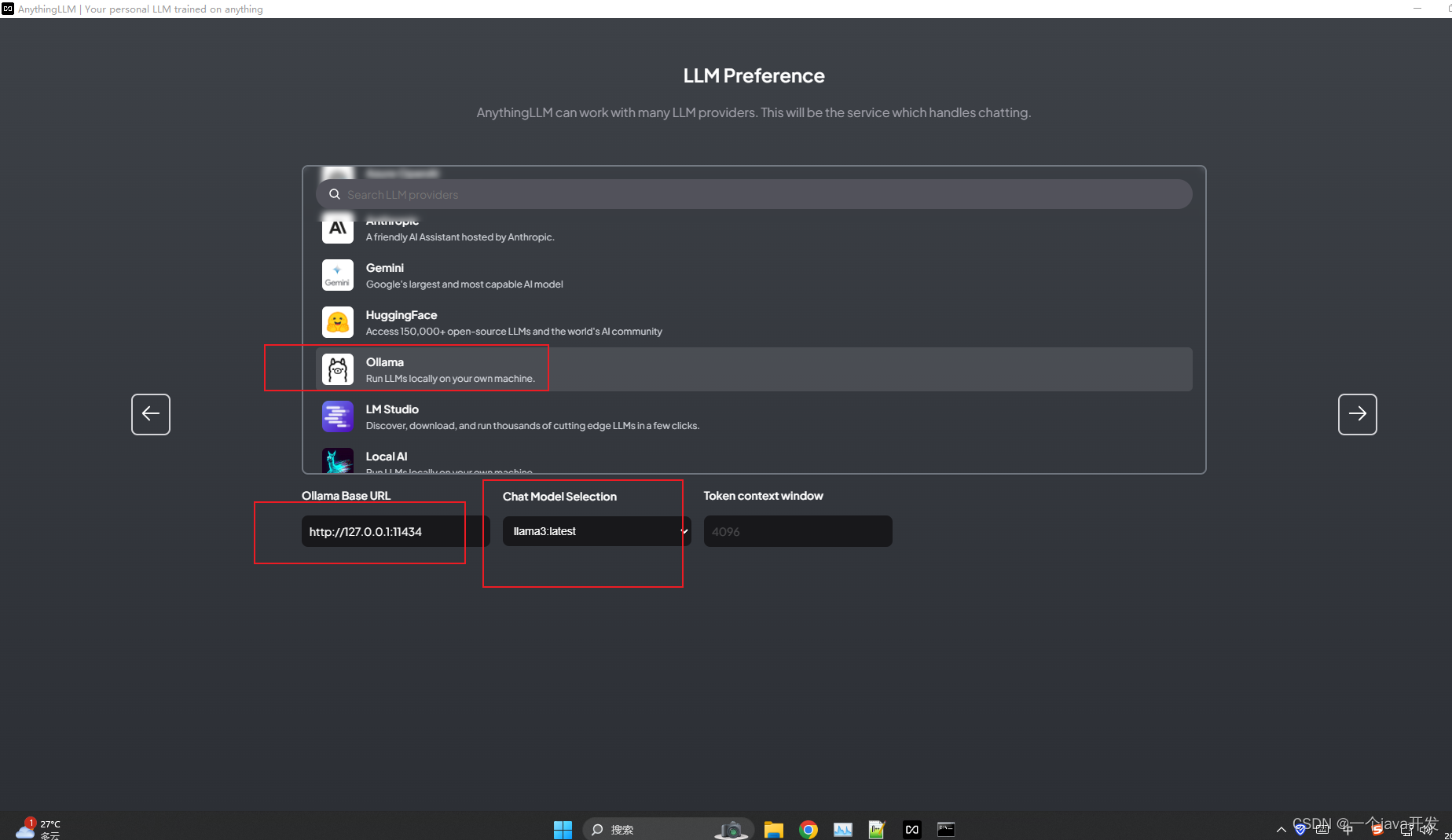Screen dimensions: 1452x840
Task: Open the notepad-style taskbar icon
Action: pyautogui.click(x=877, y=829)
